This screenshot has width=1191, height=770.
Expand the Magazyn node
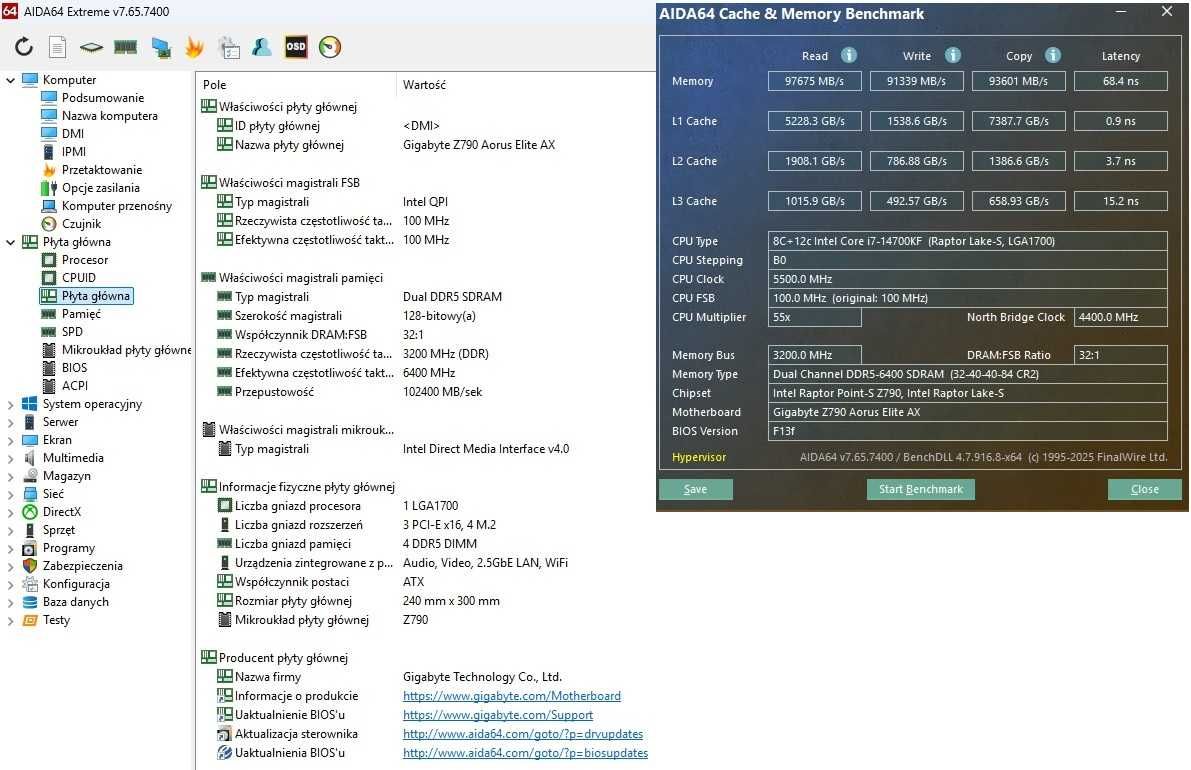point(11,476)
